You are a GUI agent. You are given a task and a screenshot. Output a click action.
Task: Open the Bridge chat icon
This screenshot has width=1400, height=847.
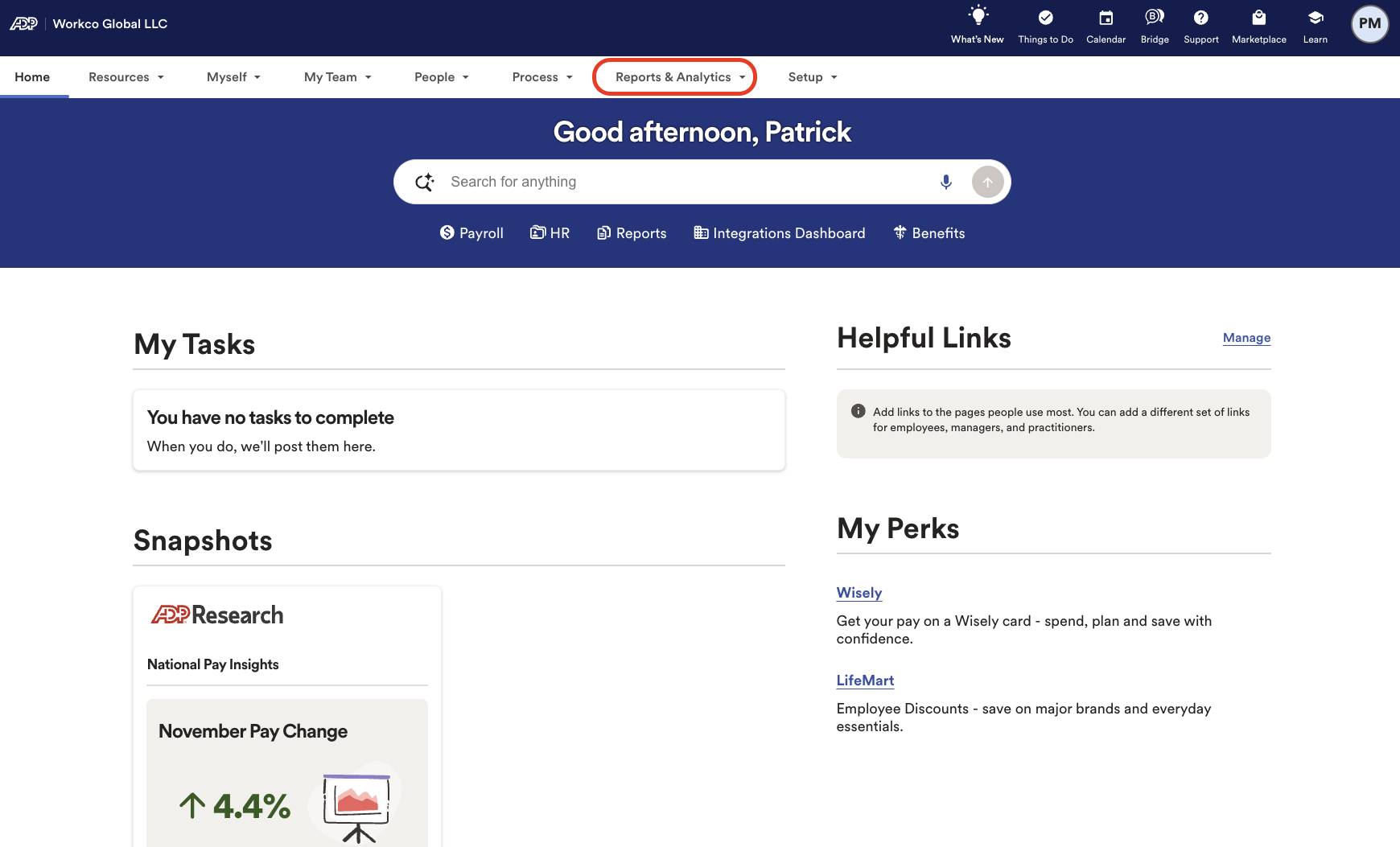pos(1155,17)
